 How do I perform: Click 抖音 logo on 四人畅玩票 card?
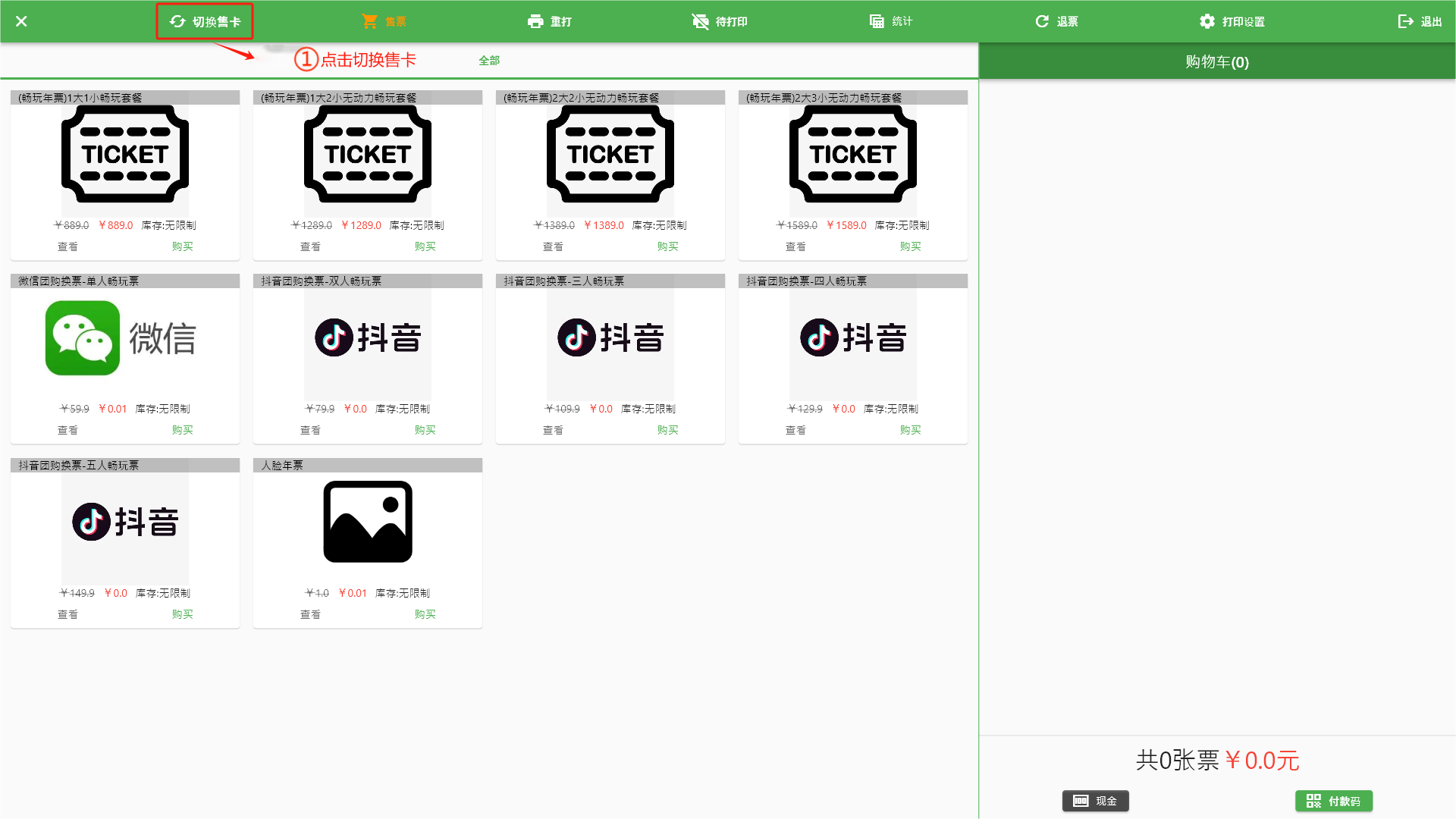(x=853, y=337)
